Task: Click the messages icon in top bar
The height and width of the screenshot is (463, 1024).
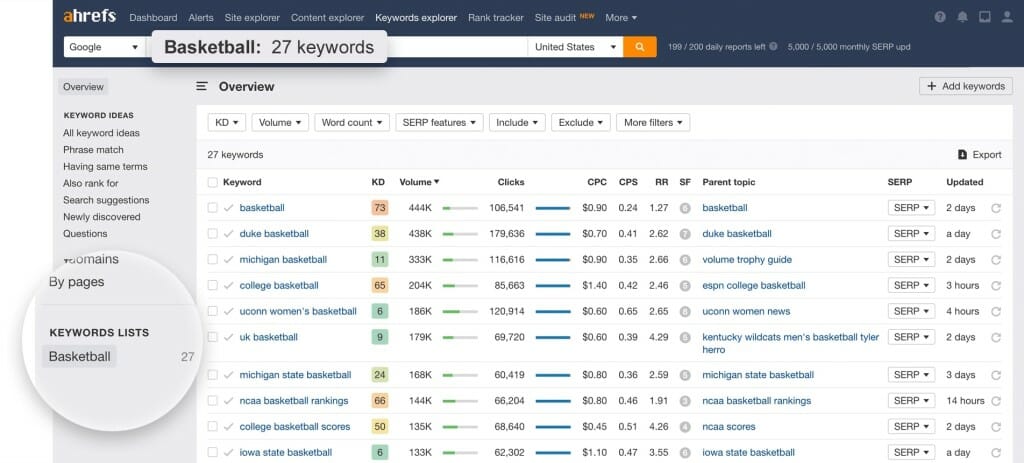Action: point(985,17)
